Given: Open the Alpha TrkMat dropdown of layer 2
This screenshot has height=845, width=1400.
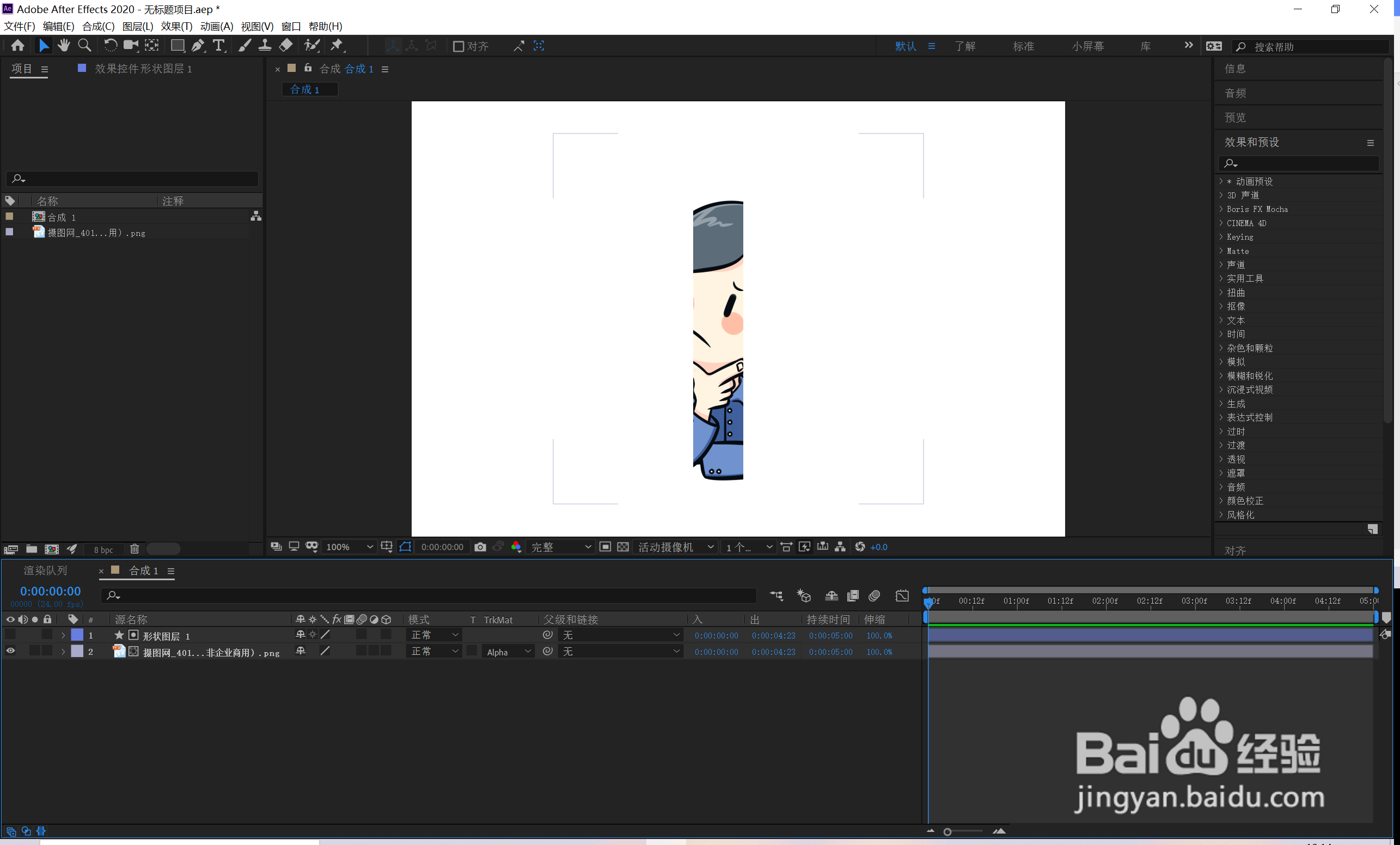Looking at the screenshot, I should tap(508, 652).
